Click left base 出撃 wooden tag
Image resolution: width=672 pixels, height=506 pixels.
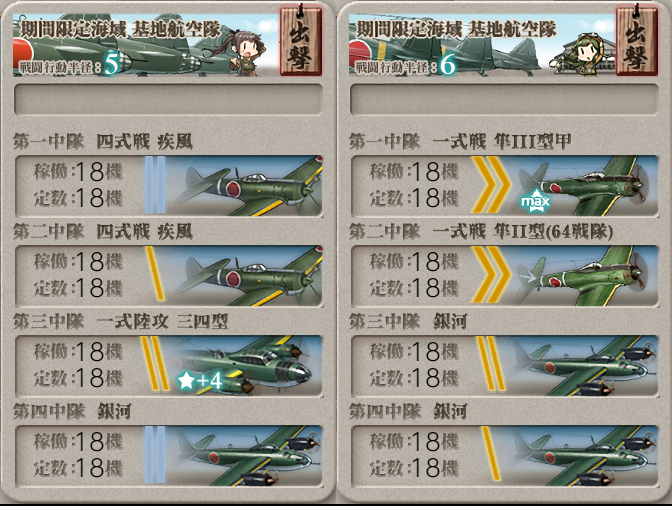pos(301,40)
